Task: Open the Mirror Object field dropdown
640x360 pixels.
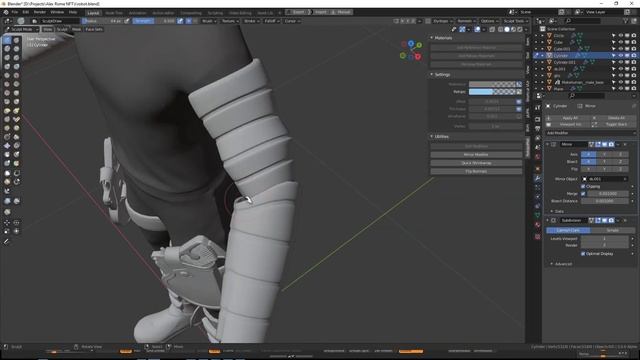Action: [x=605, y=179]
